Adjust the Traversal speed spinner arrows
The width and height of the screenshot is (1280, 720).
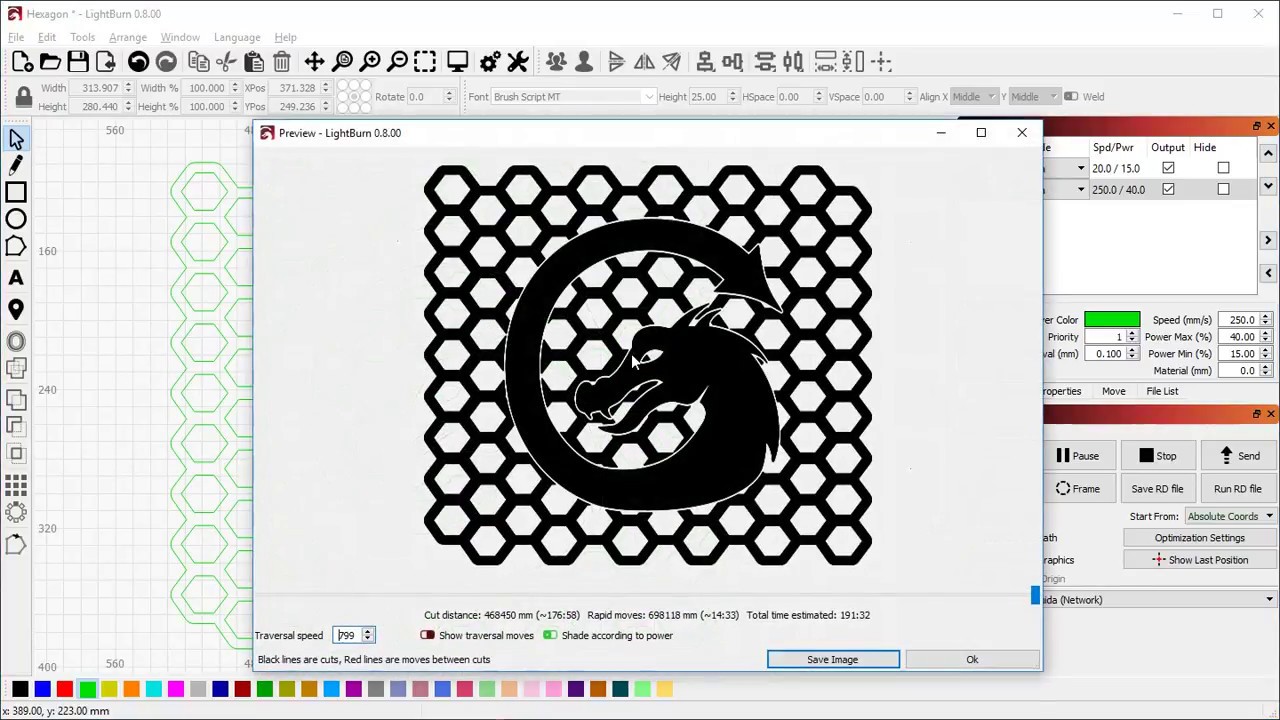click(x=368, y=635)
